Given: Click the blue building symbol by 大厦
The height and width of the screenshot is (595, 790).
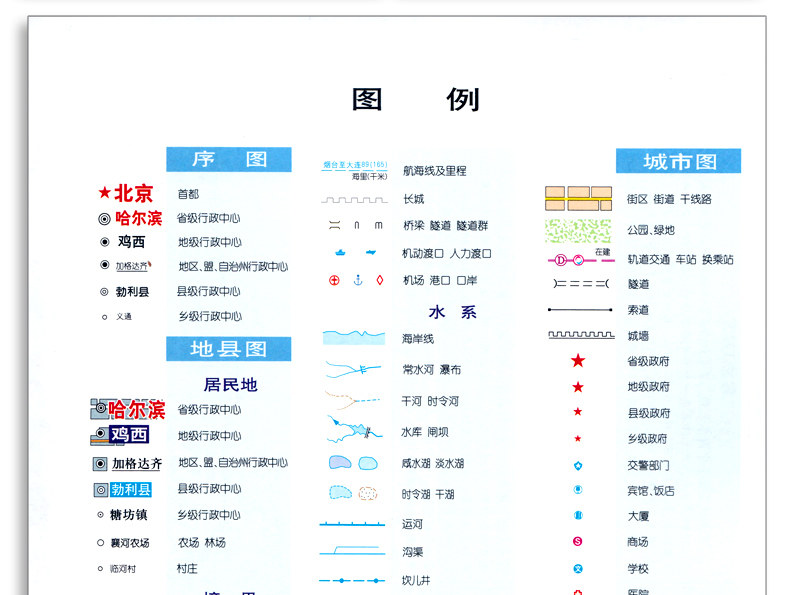Looking at the screenshot, I should (578, 515).
